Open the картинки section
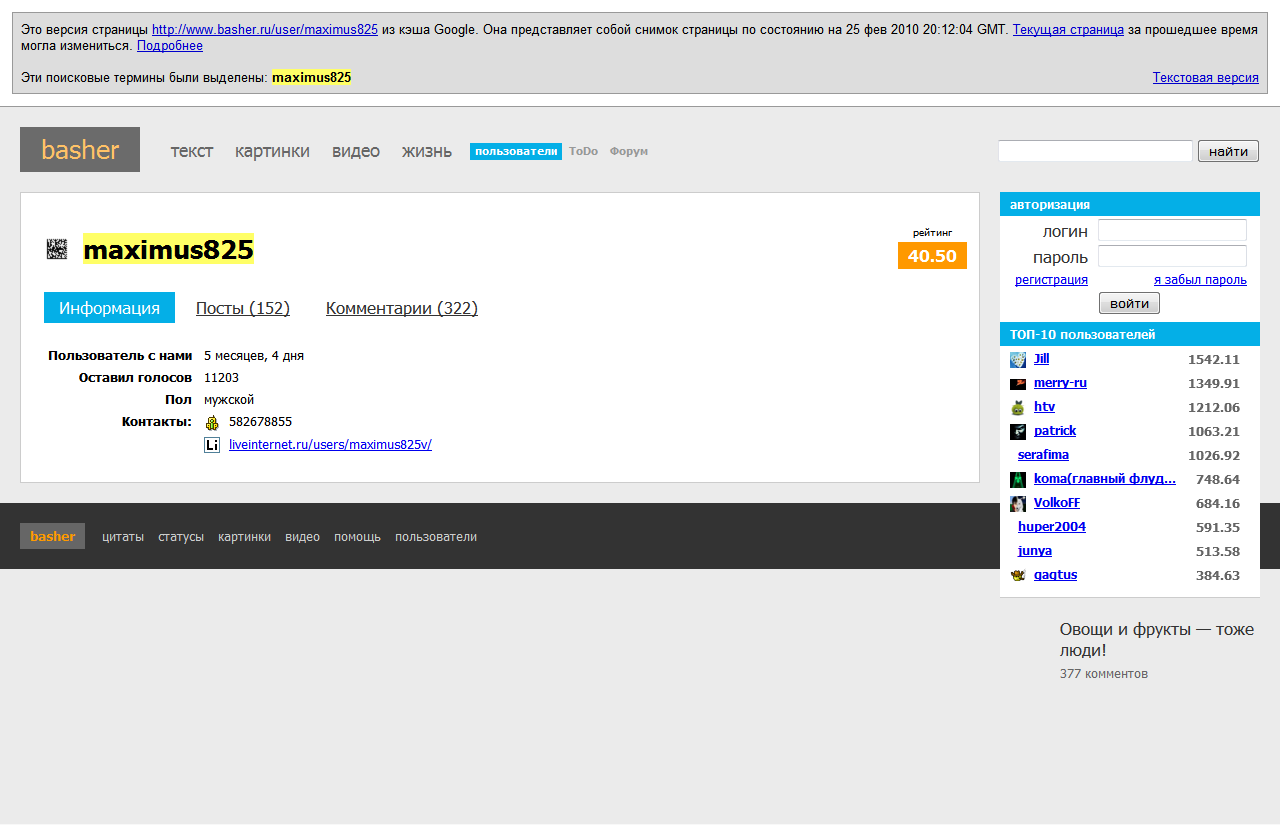This screenshot has width=1280, height=825. 272,151
